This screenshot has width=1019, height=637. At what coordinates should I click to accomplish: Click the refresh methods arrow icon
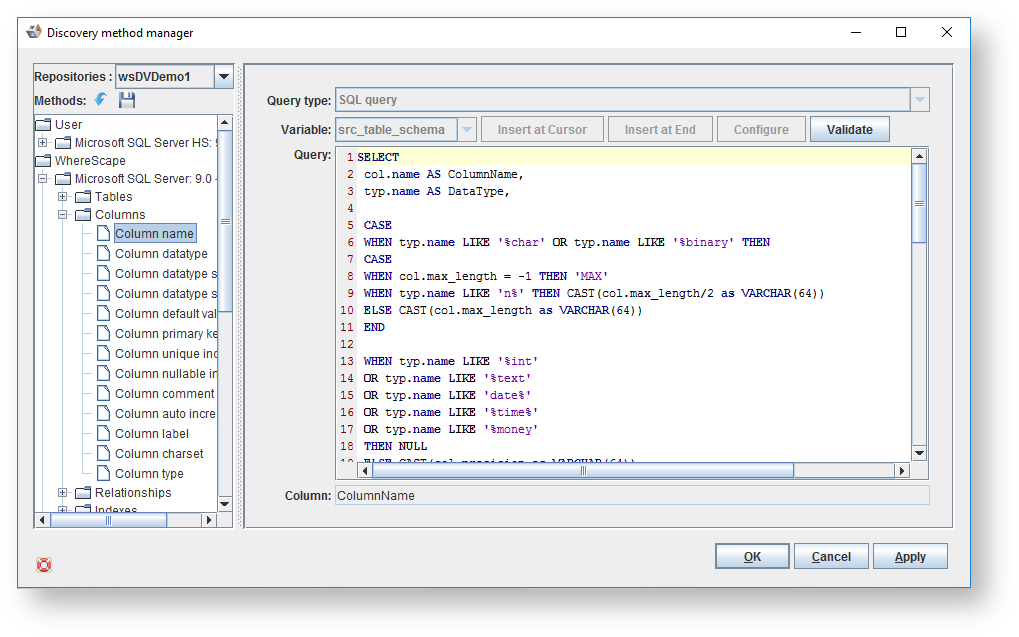[x=101, y=100]
